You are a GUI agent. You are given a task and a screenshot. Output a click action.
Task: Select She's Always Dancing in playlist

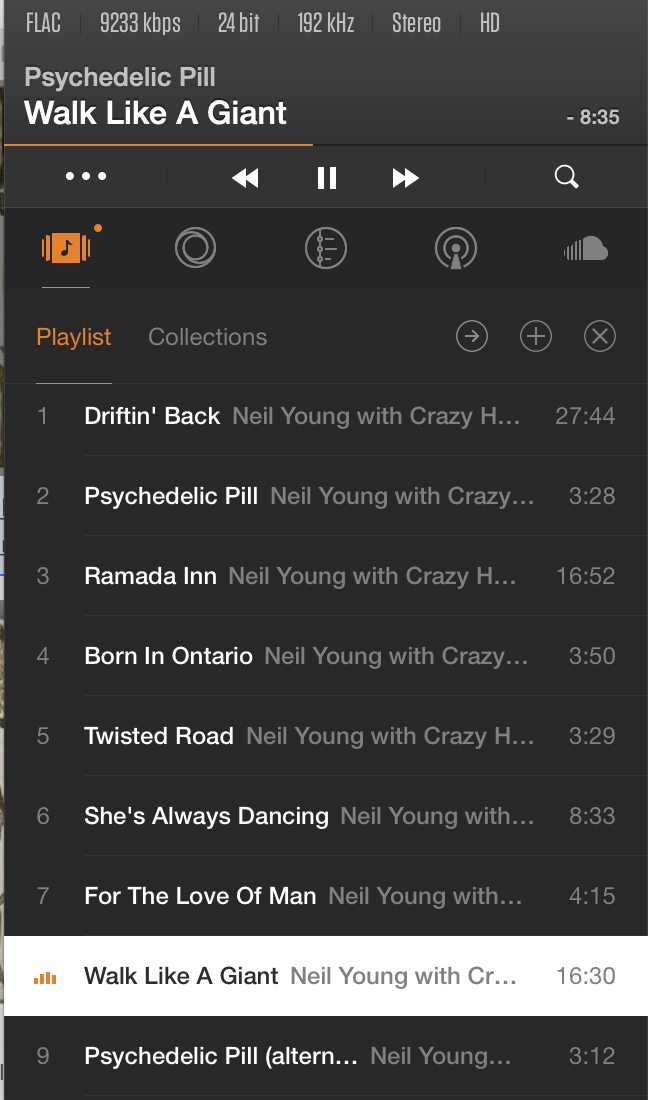(206, 816)
